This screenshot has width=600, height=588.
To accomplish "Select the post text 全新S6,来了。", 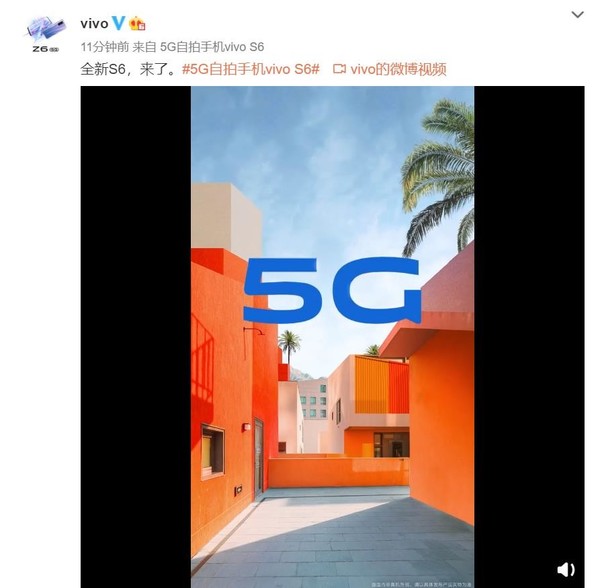I will (x=128, y=69).
